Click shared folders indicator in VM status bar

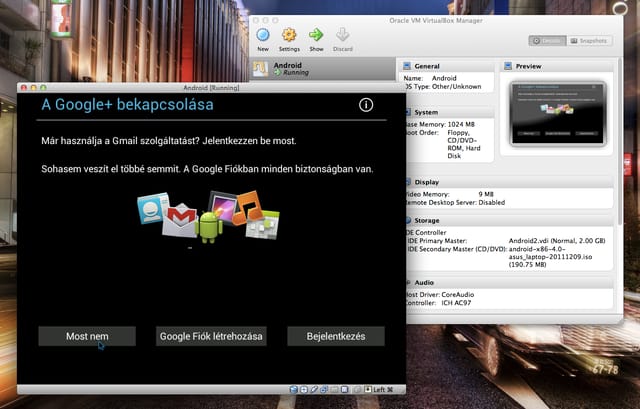[x=334, y=389]
